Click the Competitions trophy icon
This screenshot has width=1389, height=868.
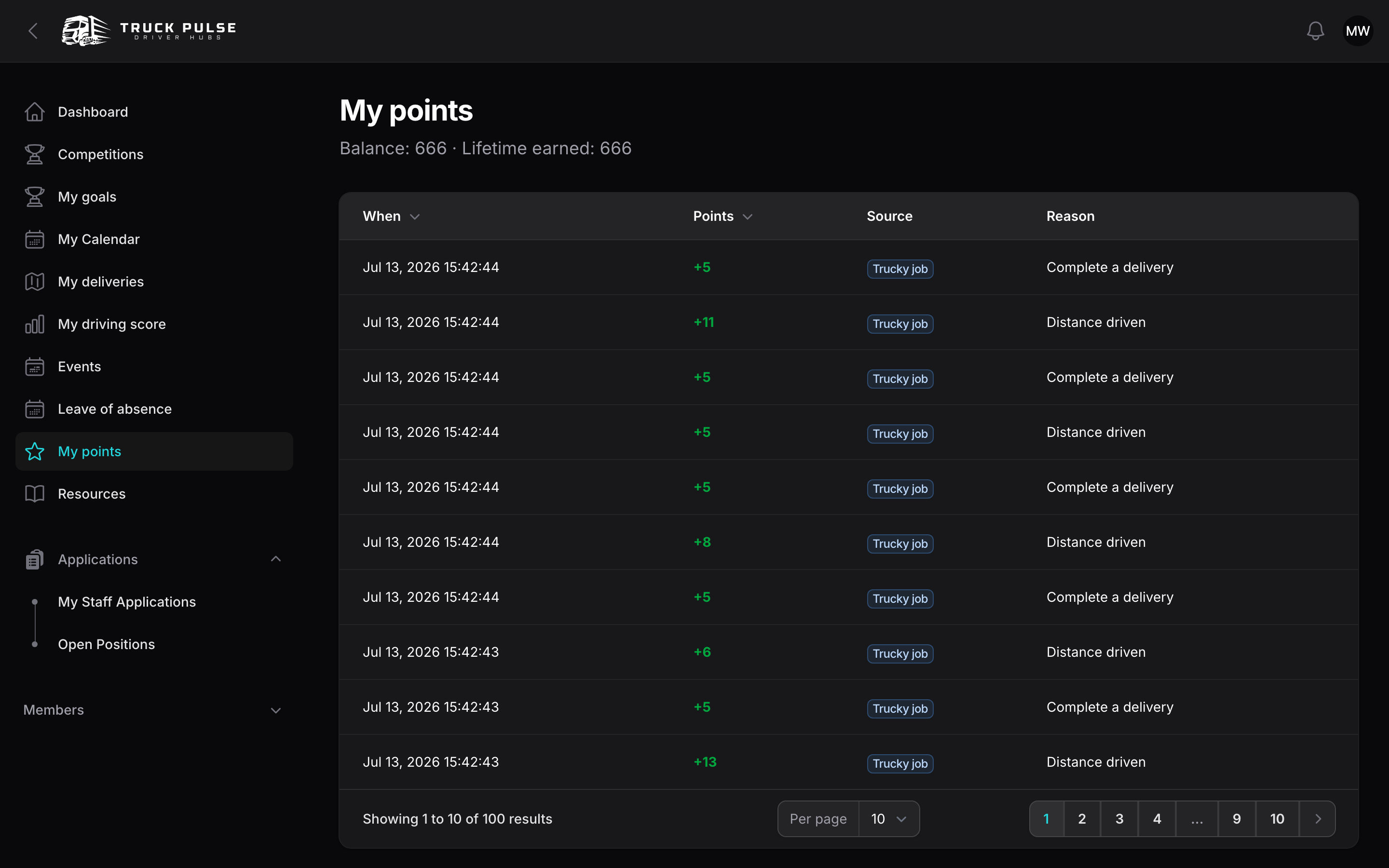[x=34, y=154]
